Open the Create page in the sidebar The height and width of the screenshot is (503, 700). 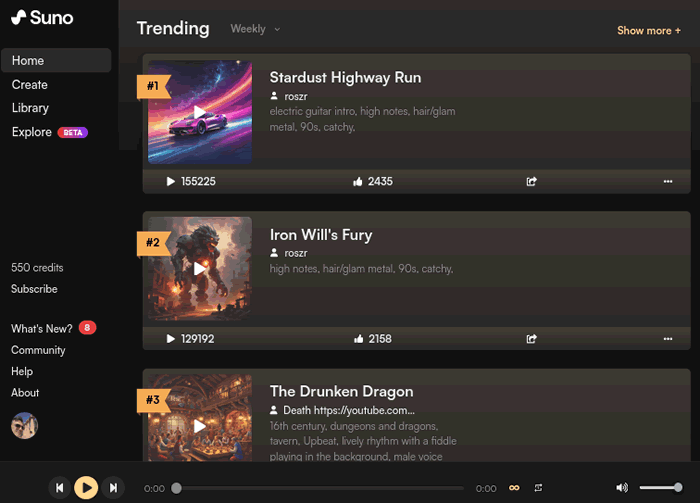click(x=30, y=85)
